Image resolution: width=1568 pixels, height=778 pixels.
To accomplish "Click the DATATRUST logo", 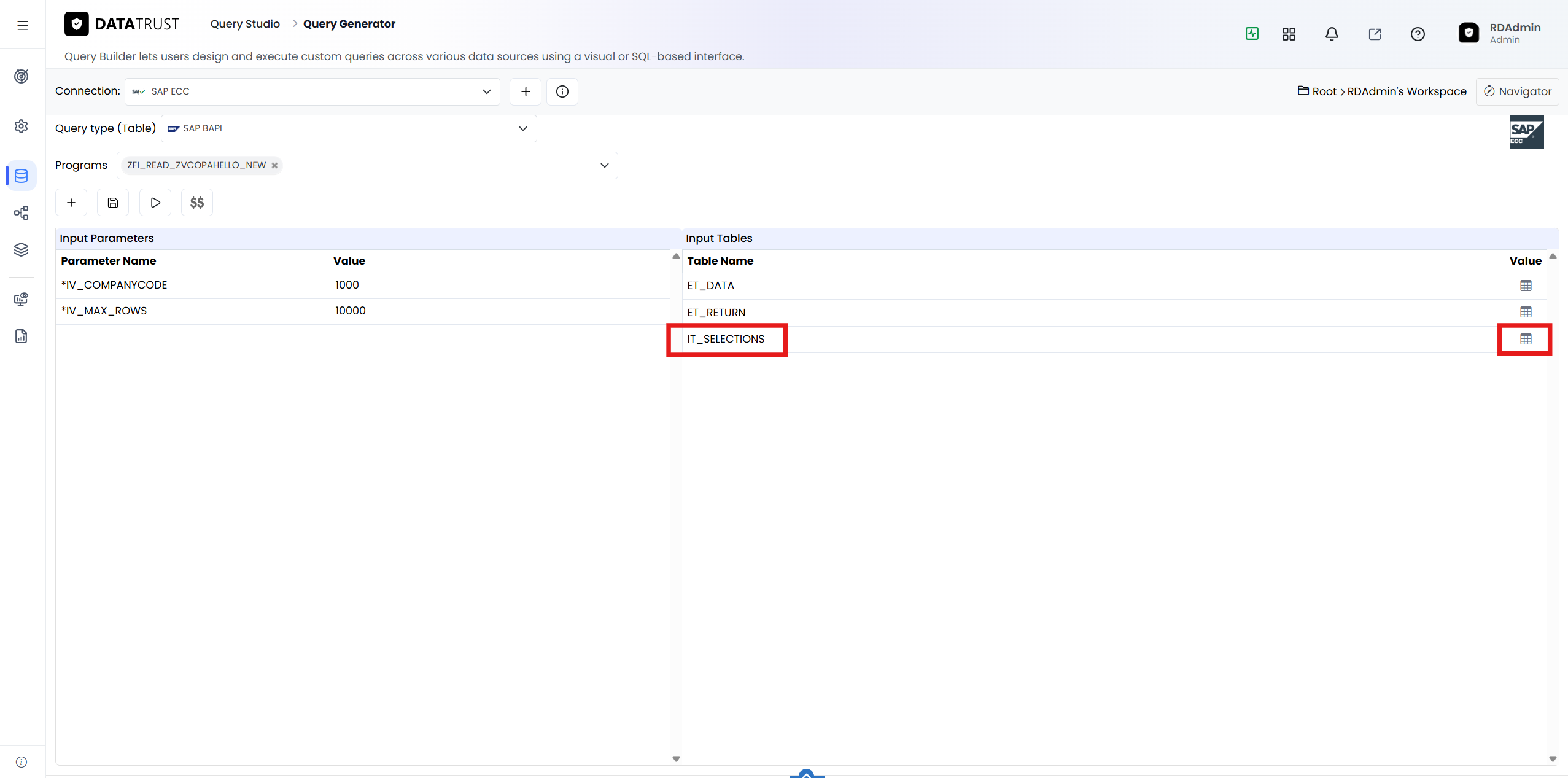I will click(x=122, y=24).
